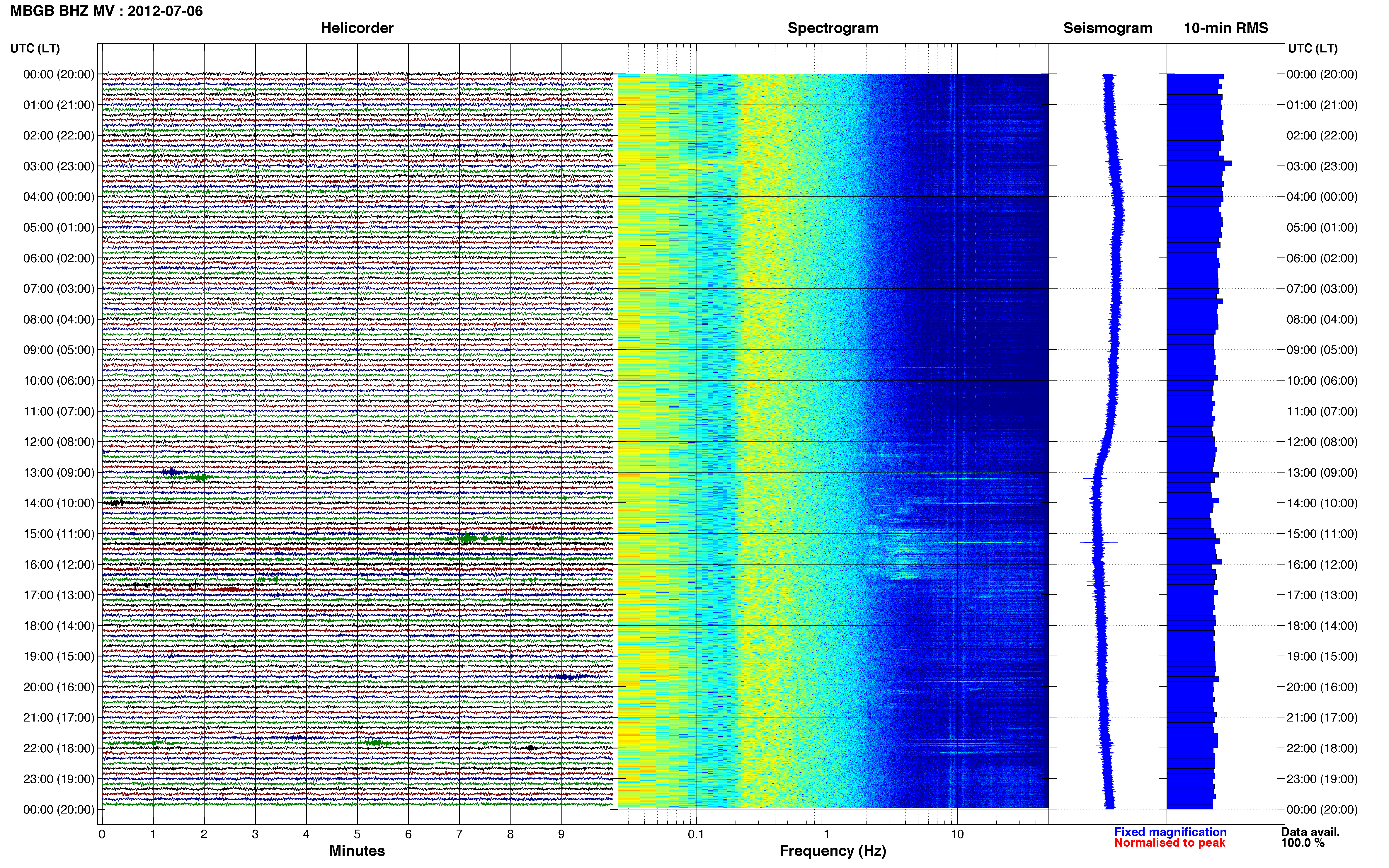Click the '4' tick on the Minutes axis
This screenshot has width=1389, height=868.
pyautogui.click(x=306, y=835)
